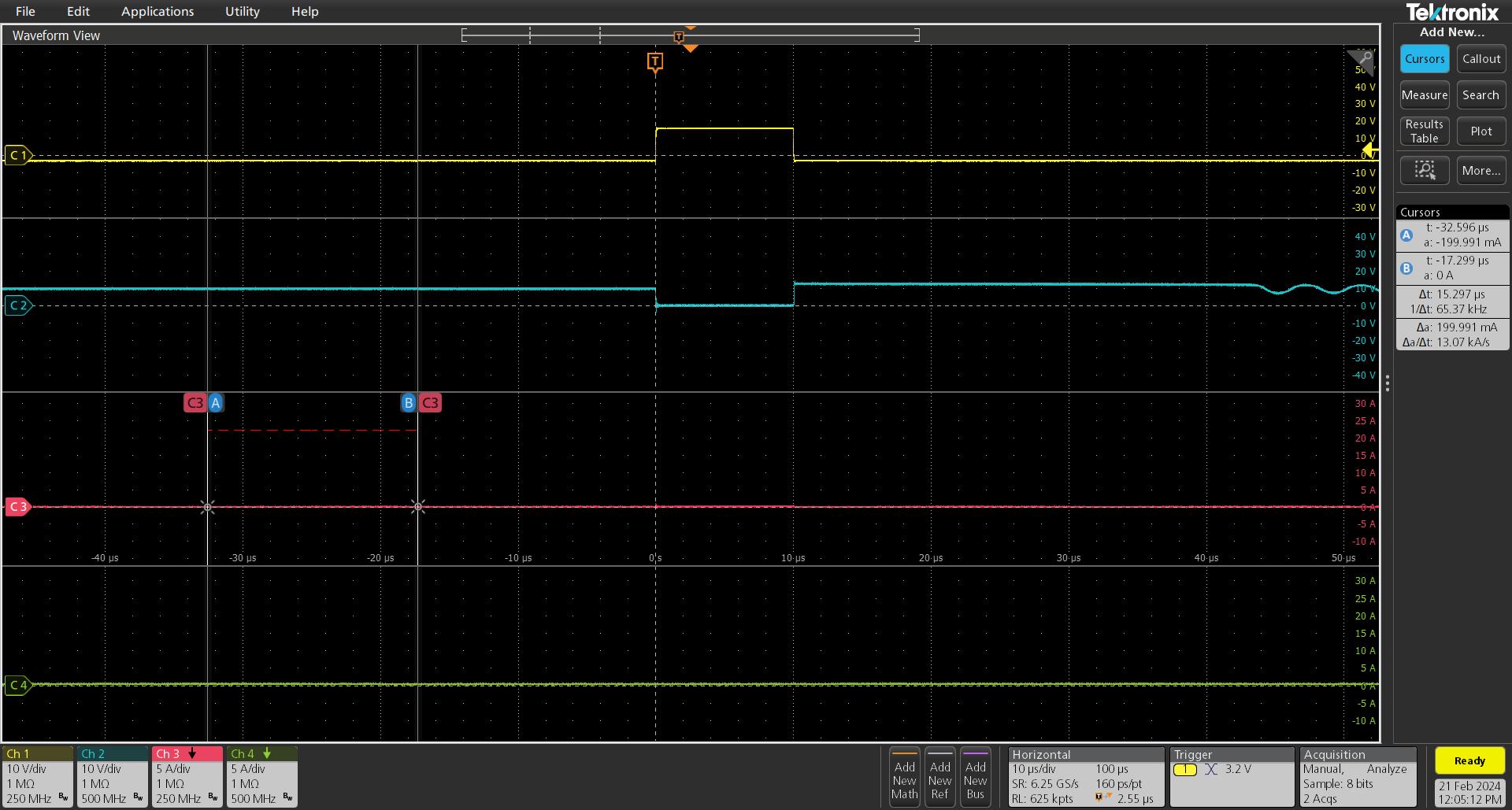Click the 1/Δt 65.37 kHz readout
1512x810 pixels.
click(x=1447, y=309)
